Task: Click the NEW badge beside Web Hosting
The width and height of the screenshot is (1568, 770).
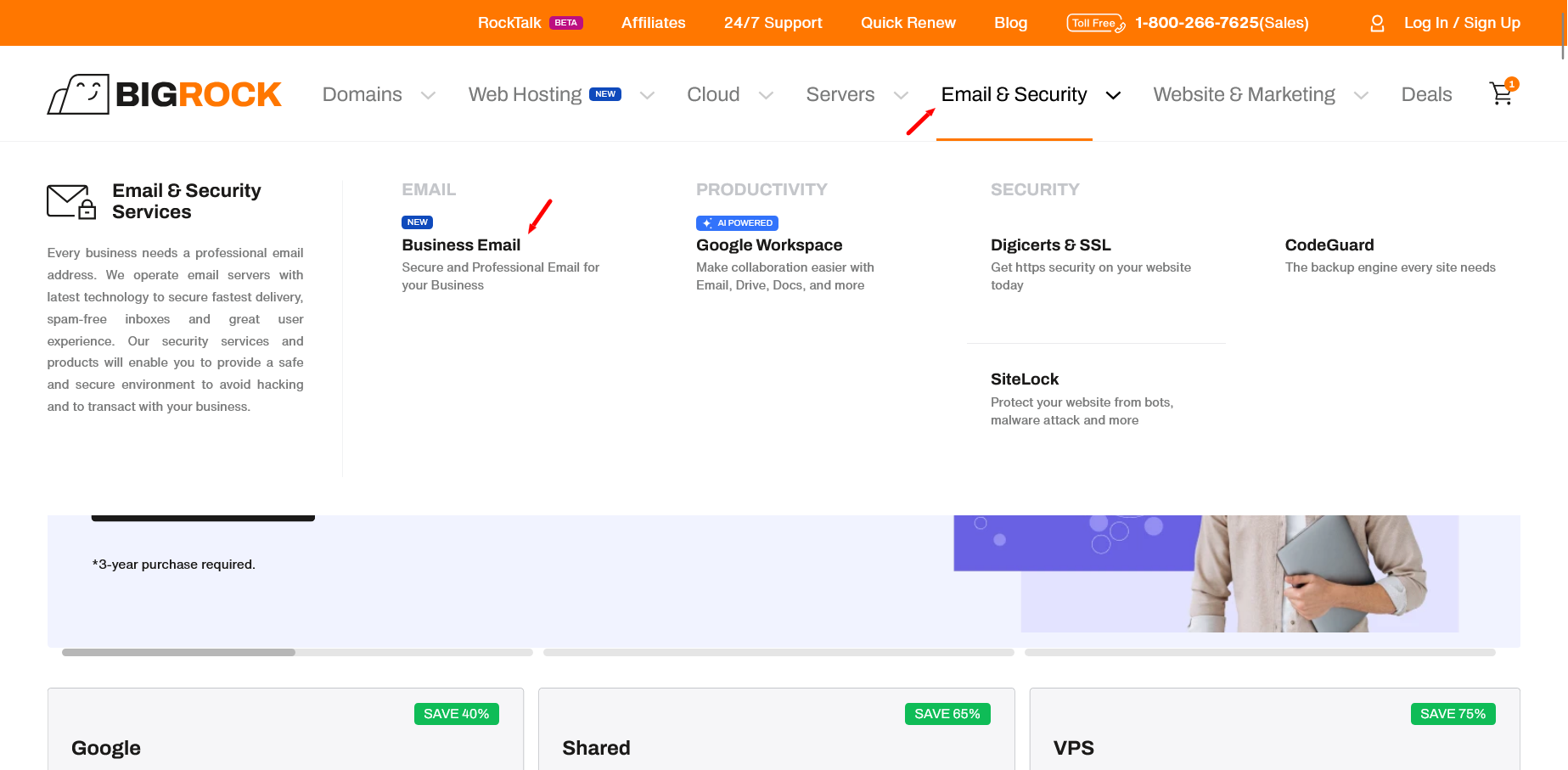Action: pyautogui.click(x=605, y=94)
